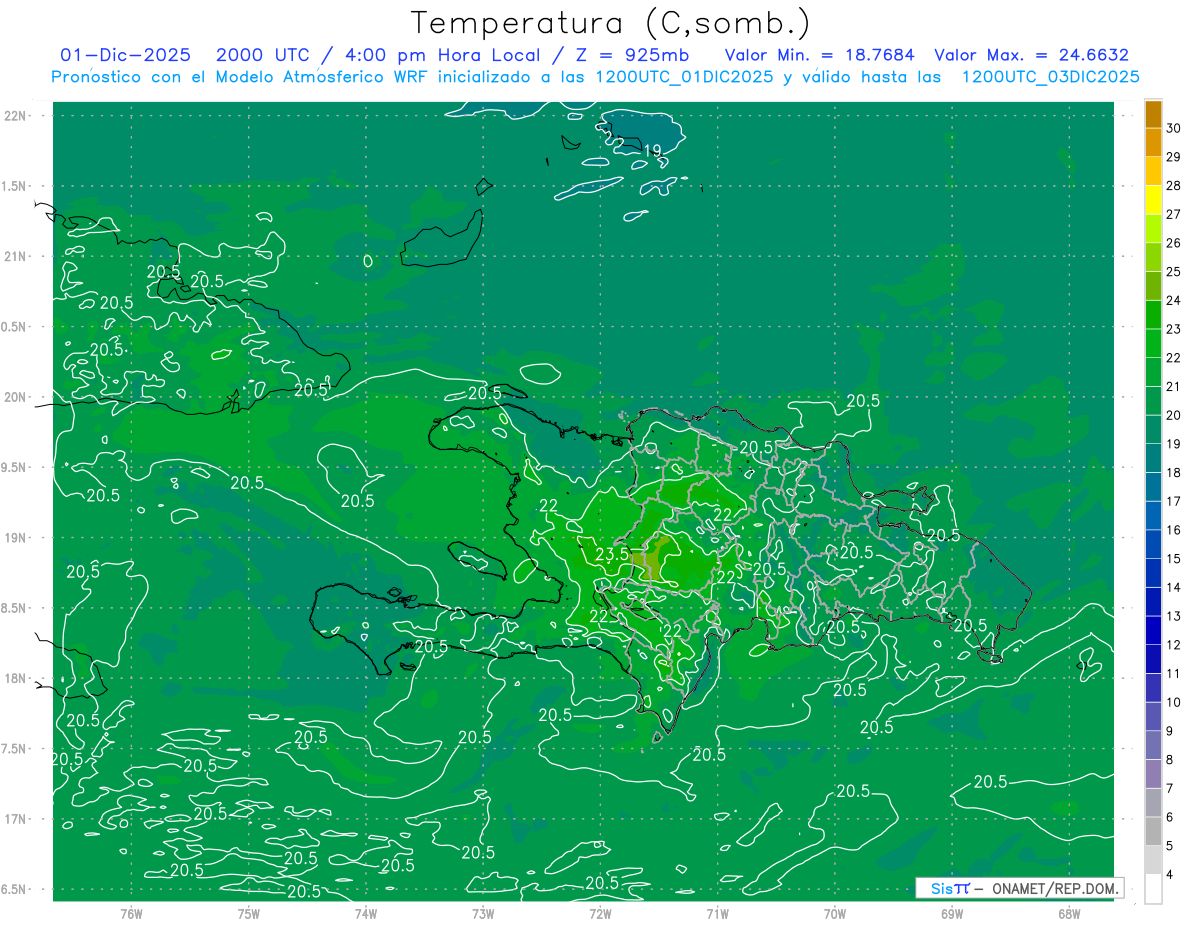1200x927 pixels.
Task: Click the '72W' longitude axis label
Action: (600, 913)
